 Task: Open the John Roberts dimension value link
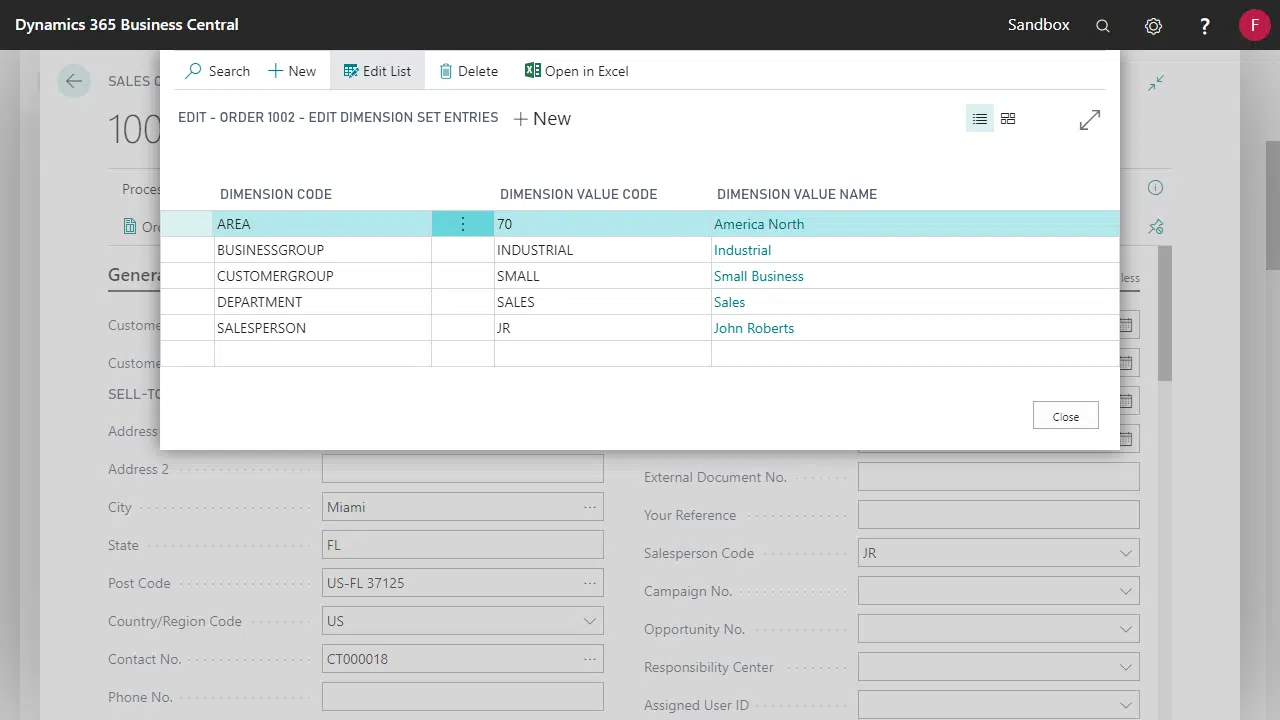coord(753,328)
